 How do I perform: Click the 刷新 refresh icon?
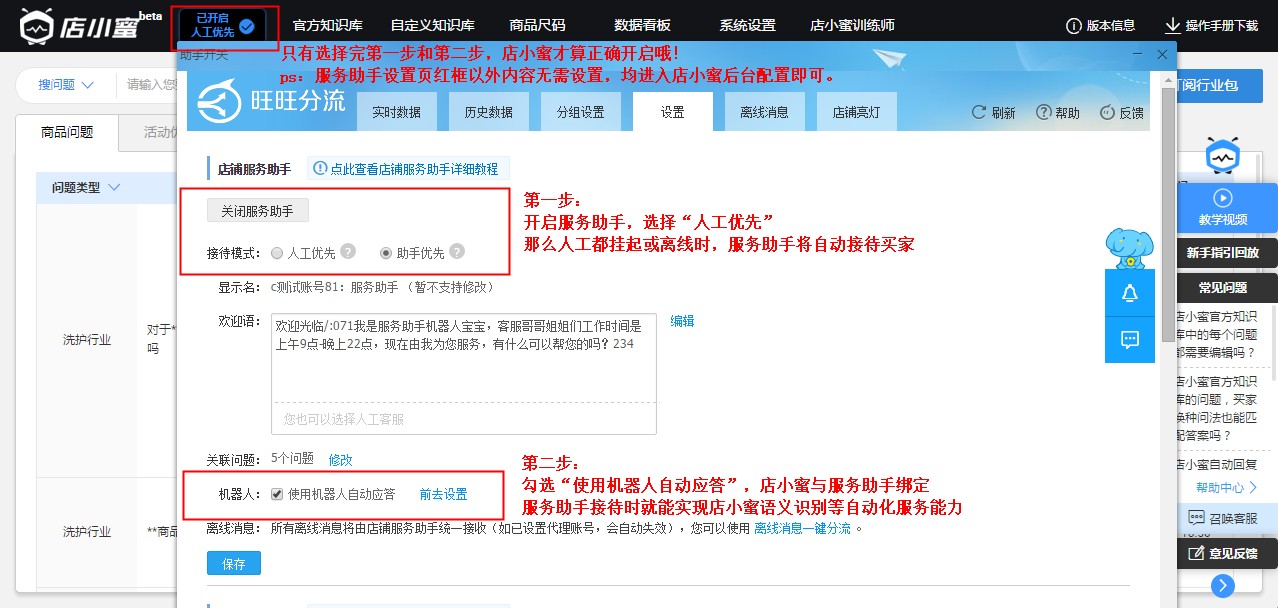[981, 113]
